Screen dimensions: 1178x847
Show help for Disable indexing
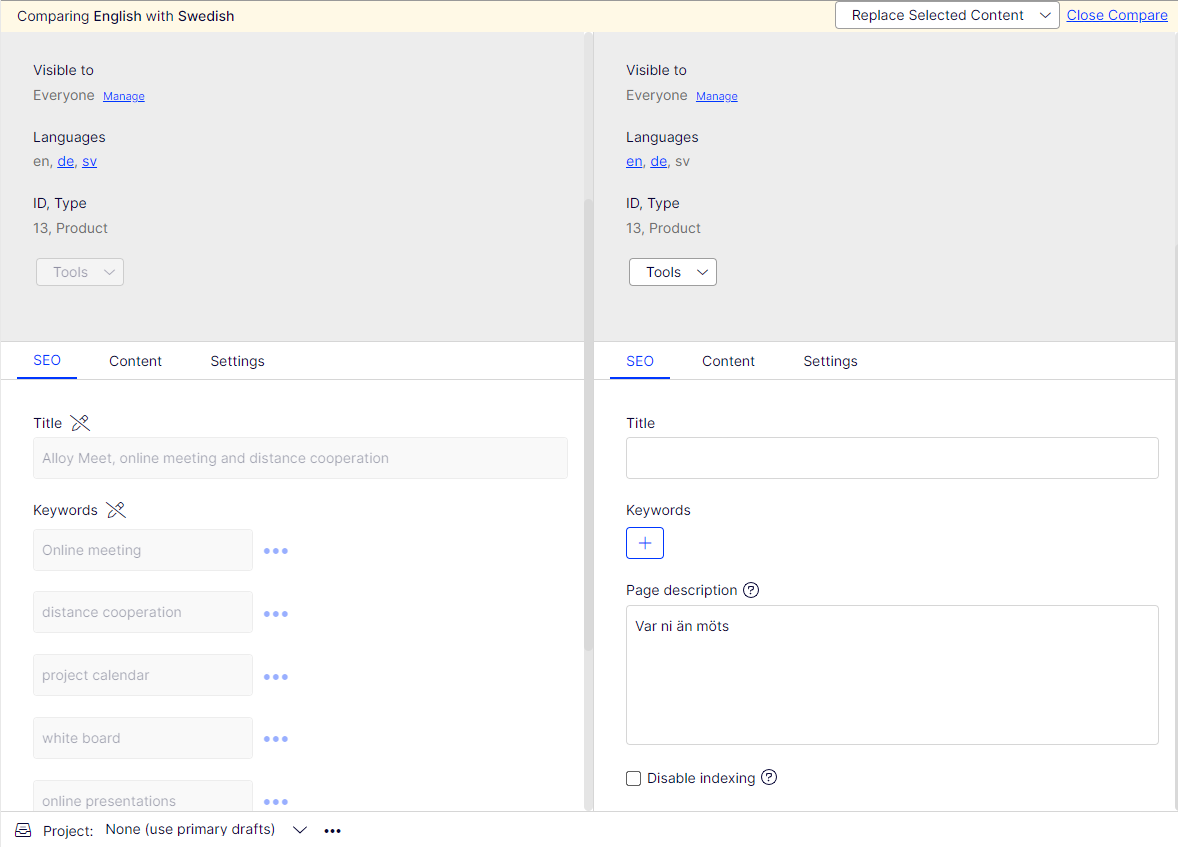point(769,777)
